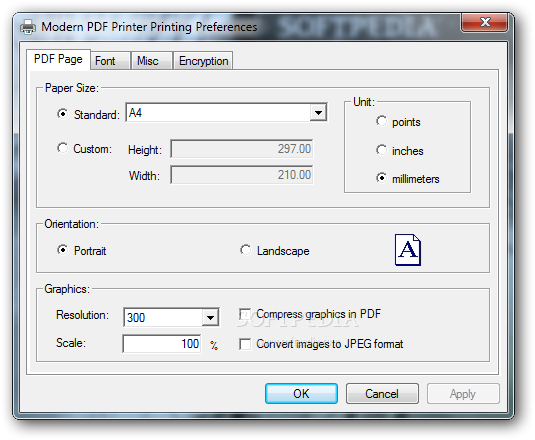Image resolution: width=535 pixels, height=440 pixels.
Task: Click the printer icon in title bar
Action: click(28, 27)
